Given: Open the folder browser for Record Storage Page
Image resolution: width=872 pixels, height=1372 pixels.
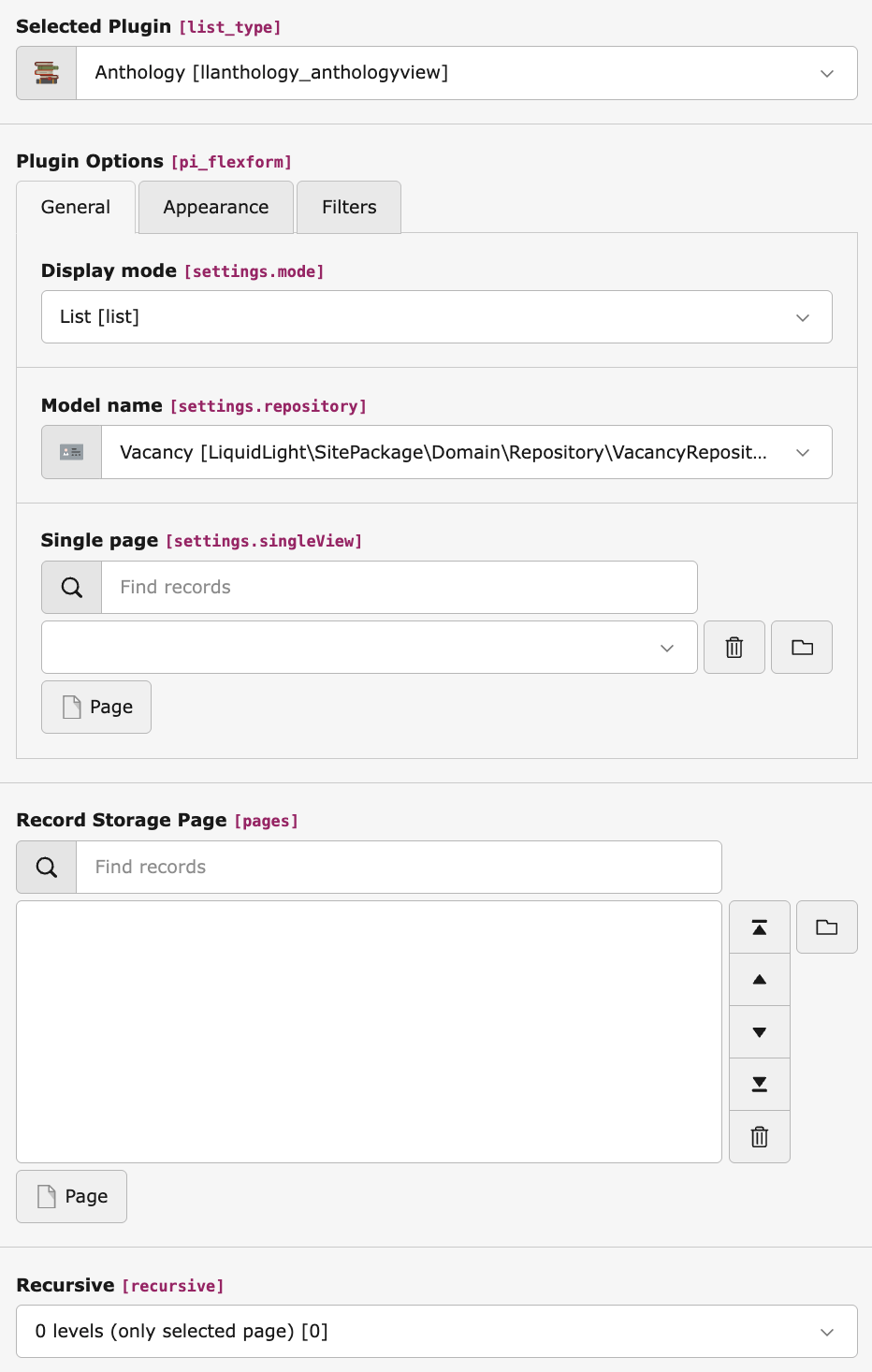Looking at the screenshot, I should click(x=826, y=927).
